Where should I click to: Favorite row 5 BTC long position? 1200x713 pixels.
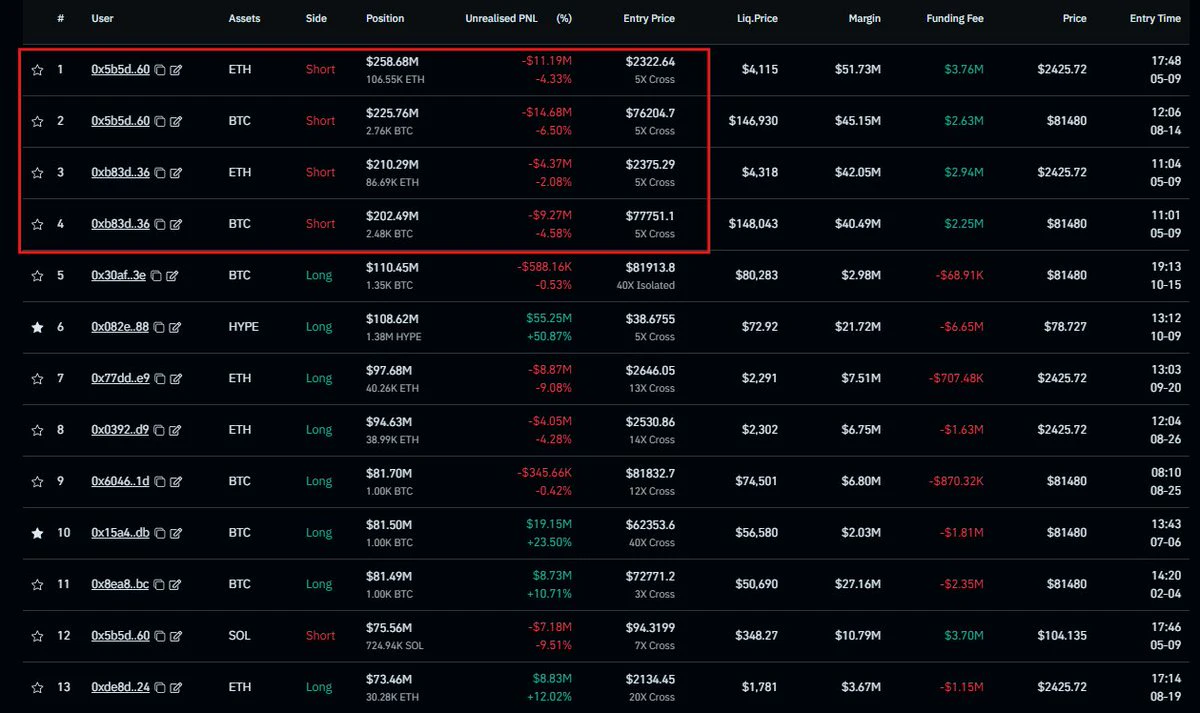pos(38,275)
